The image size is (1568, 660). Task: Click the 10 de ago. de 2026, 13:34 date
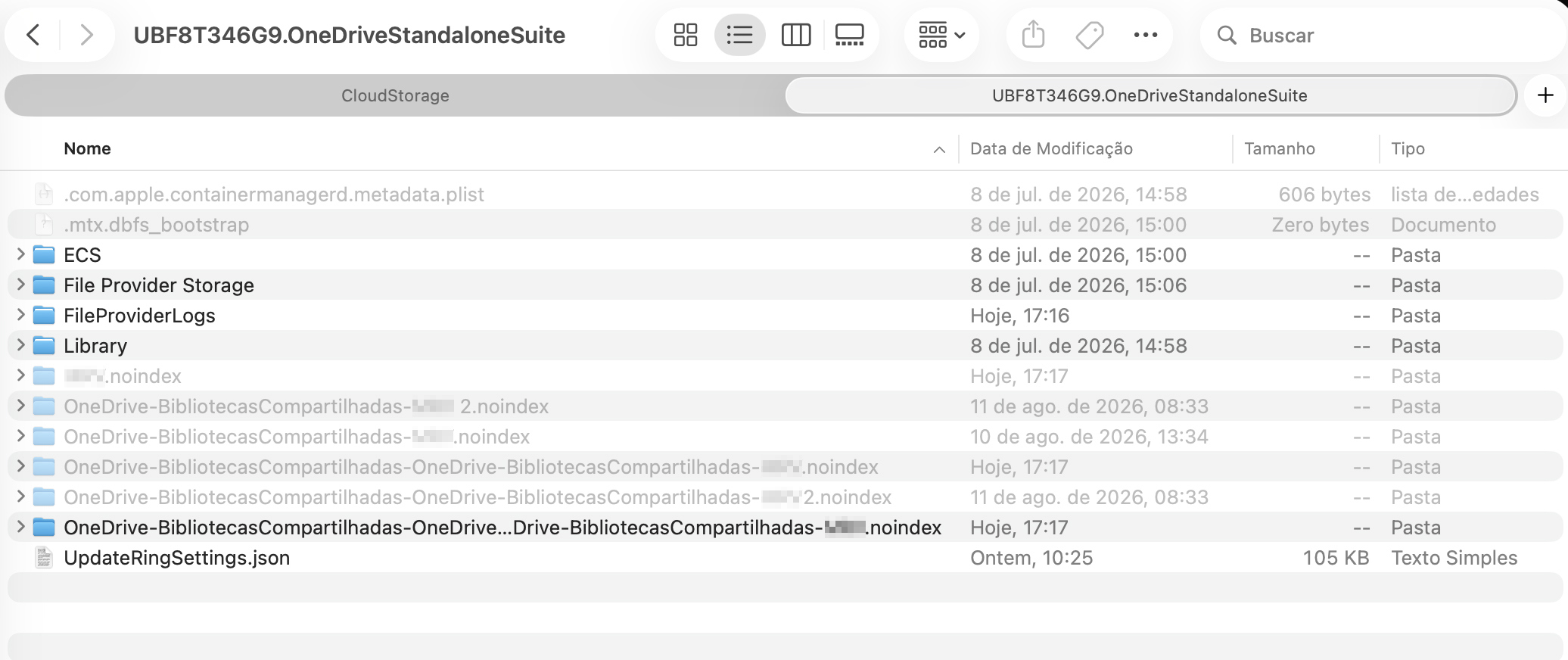tap(1089, 437)
